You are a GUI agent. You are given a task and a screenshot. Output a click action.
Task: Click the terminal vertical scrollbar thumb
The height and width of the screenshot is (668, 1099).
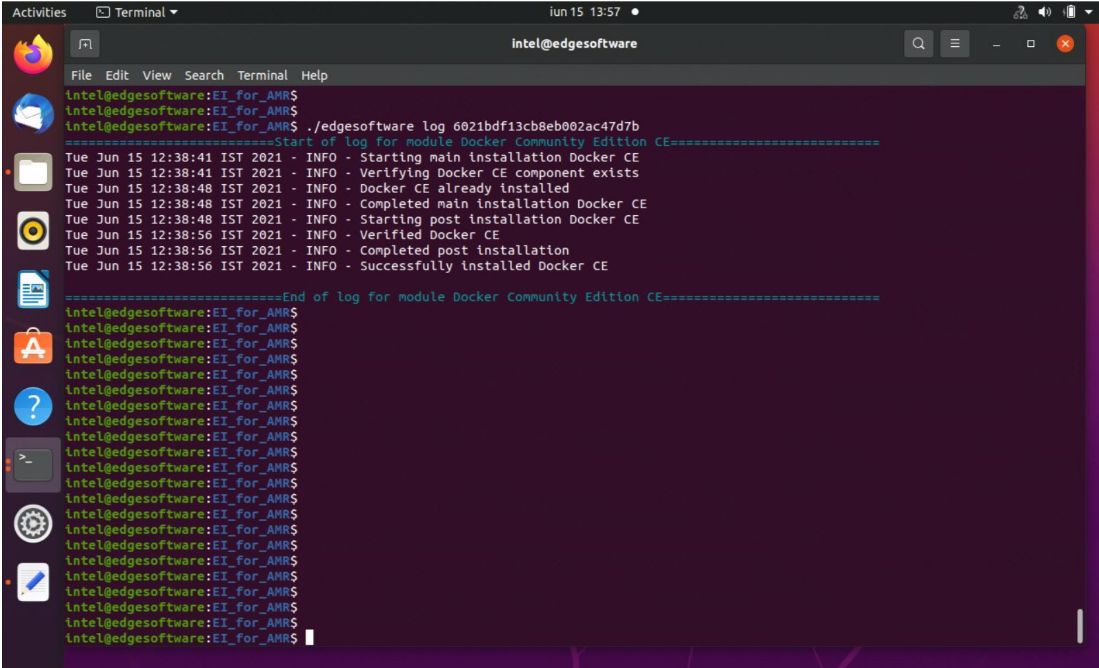point(1079,625)
